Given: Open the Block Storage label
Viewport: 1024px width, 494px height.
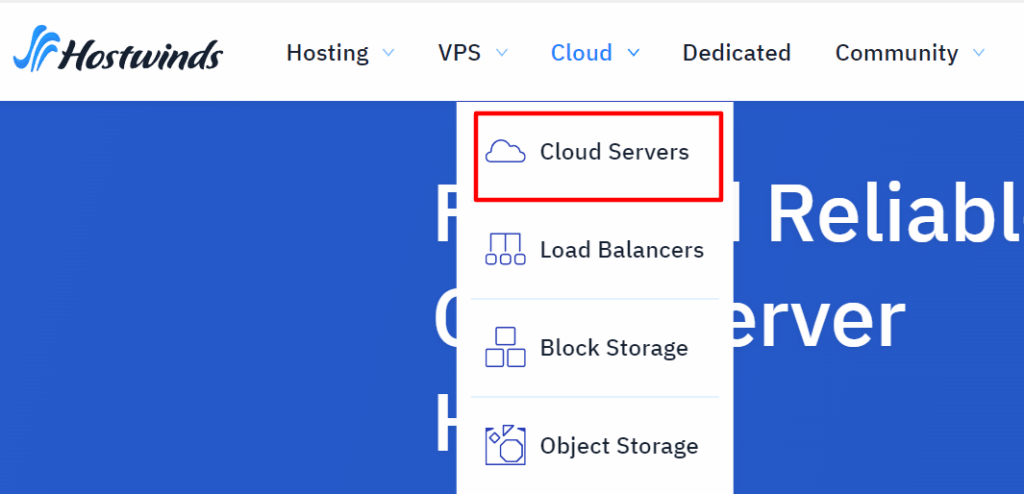Looking at the screenshot, I should coord(614,348).
